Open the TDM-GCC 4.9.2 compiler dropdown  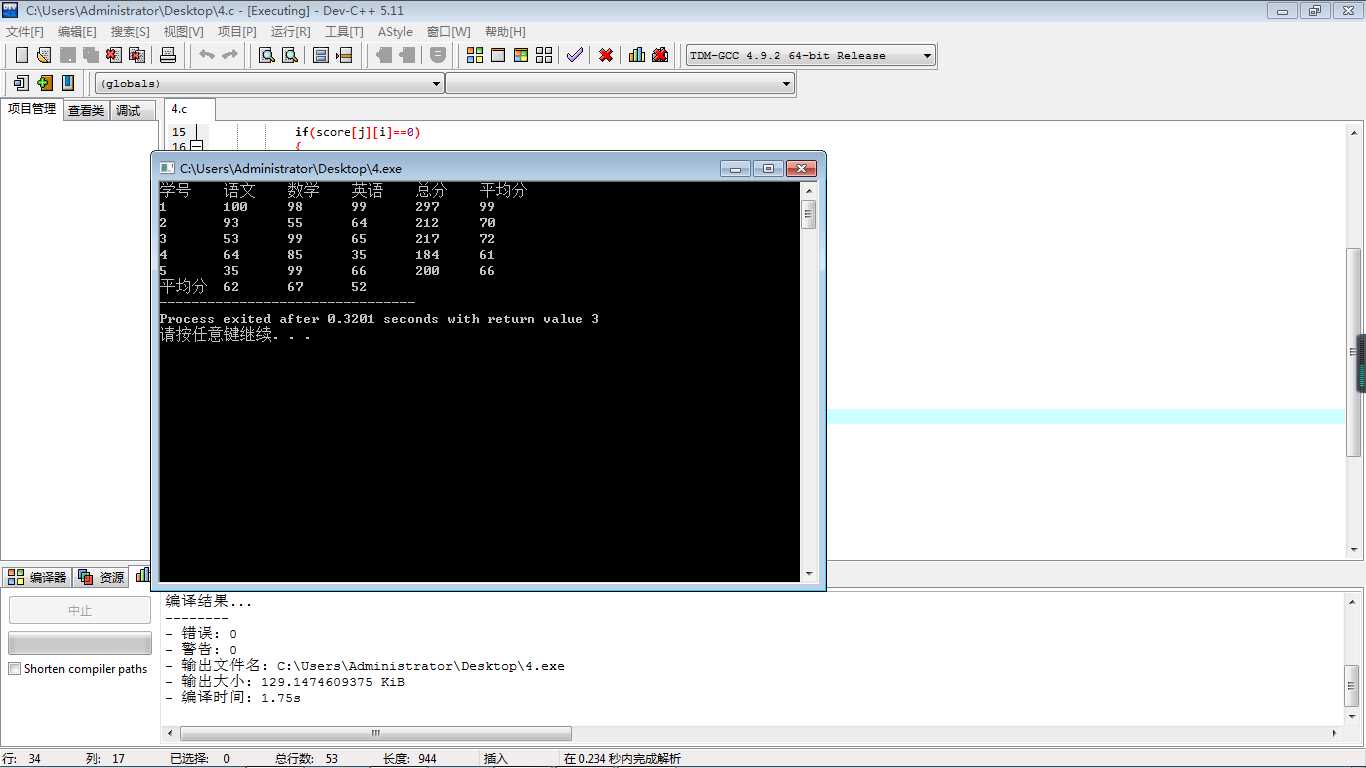pyautogui.click(x=811, y=56)
